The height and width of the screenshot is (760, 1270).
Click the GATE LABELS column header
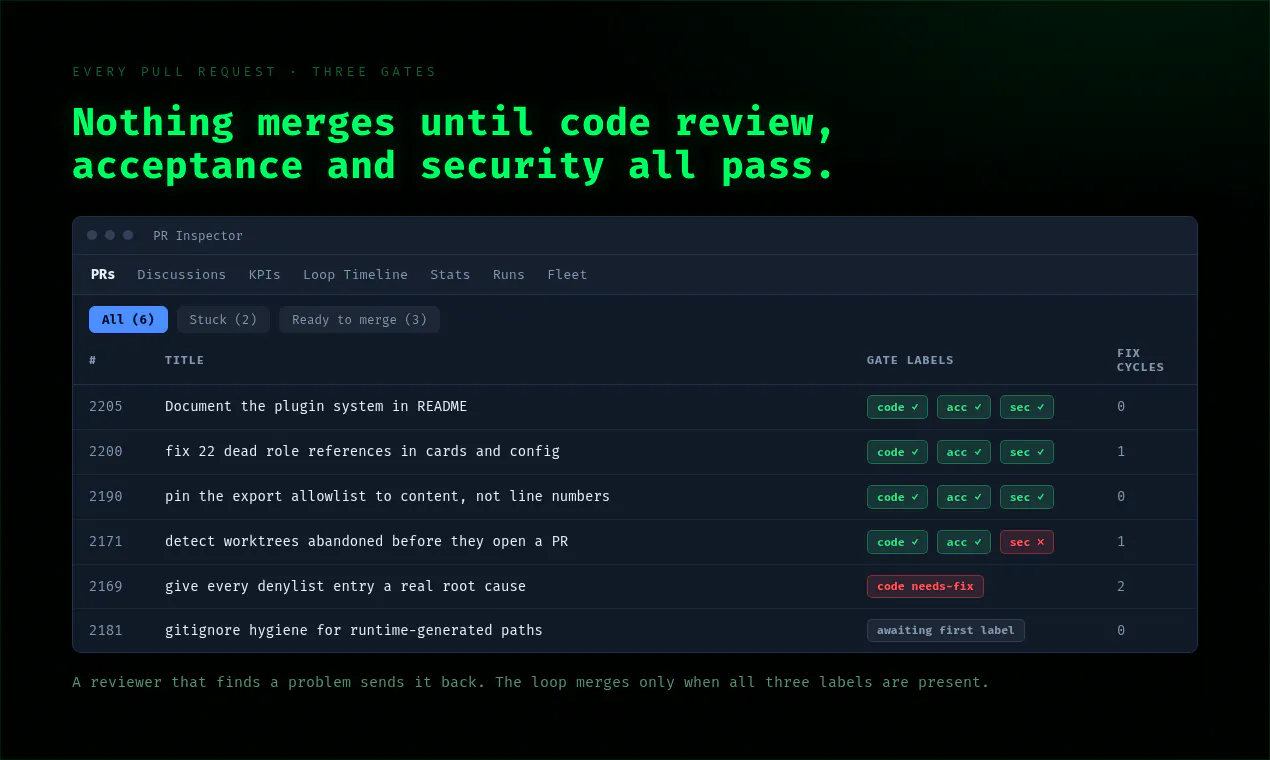click(x=910, y=360)
